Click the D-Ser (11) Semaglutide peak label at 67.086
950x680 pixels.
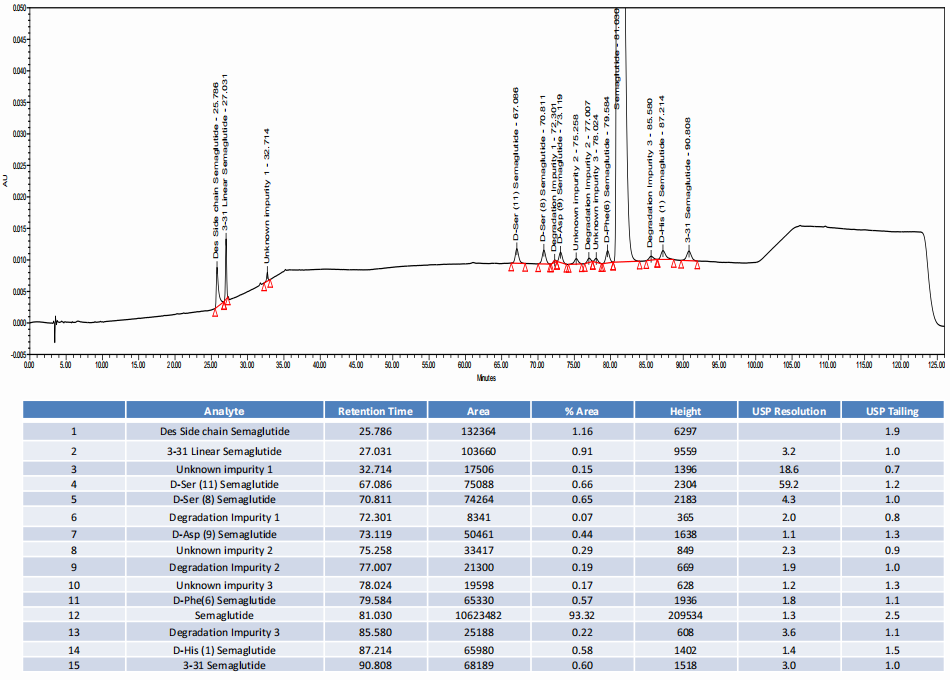point(516,163)
